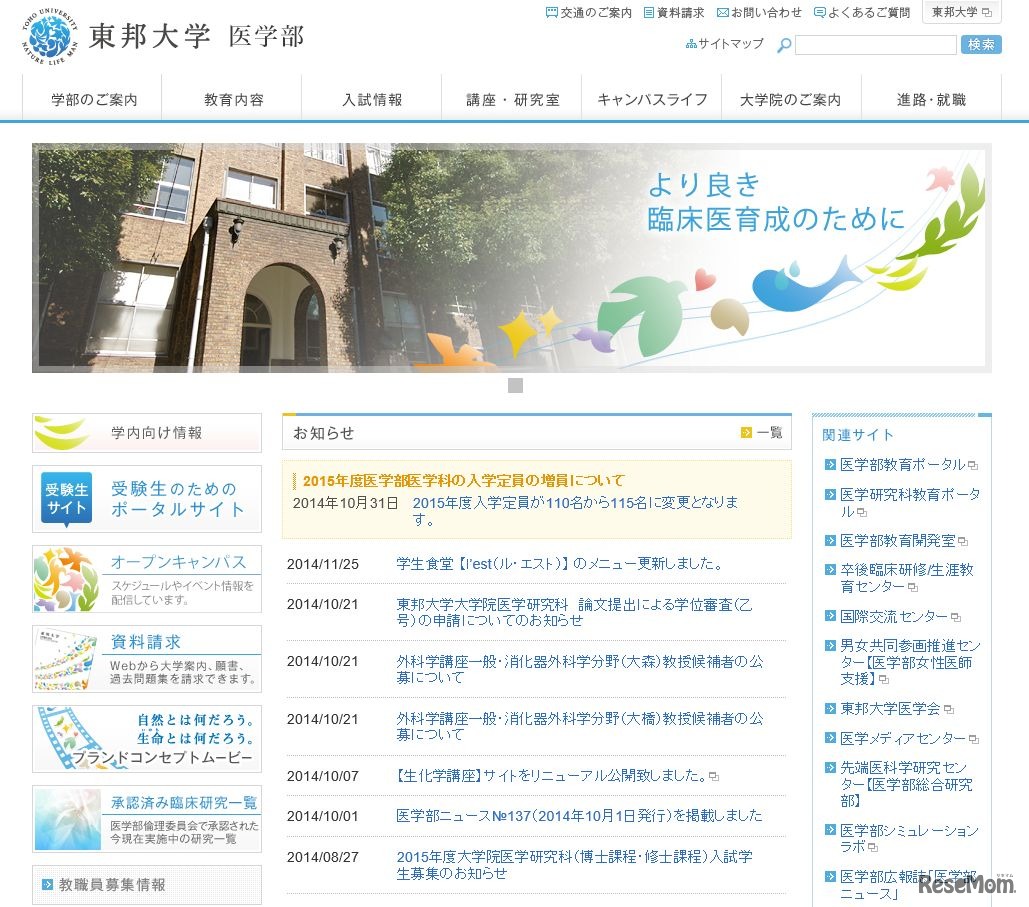Open オープンキャンパス via the flower illustration icon
Viewport: 1029px width, 907px height.
(x=63, y=577)
